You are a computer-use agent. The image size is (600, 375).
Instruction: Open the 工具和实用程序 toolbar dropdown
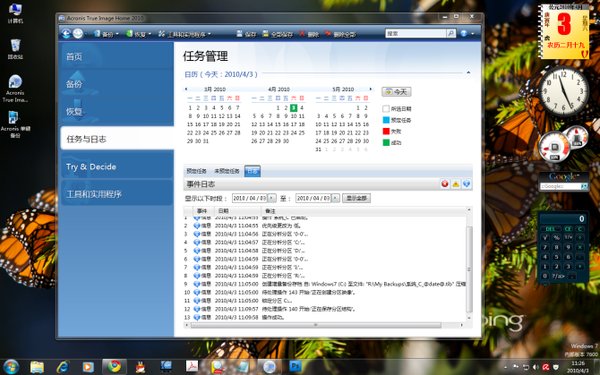(x=184, y=34)
